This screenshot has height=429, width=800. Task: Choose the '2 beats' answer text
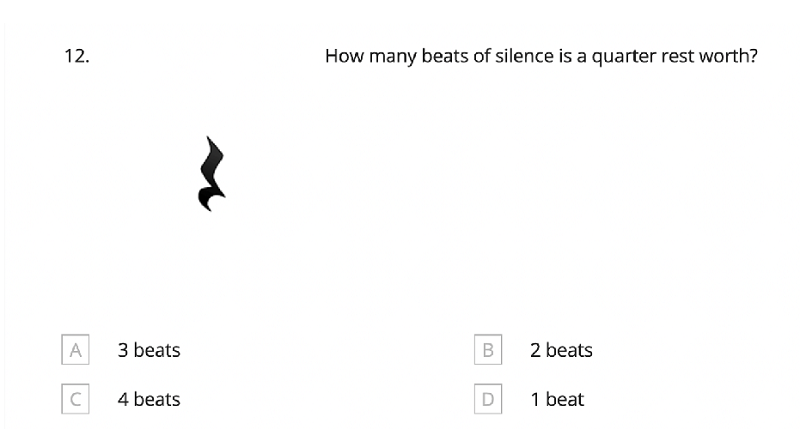[x=561, y=350]
